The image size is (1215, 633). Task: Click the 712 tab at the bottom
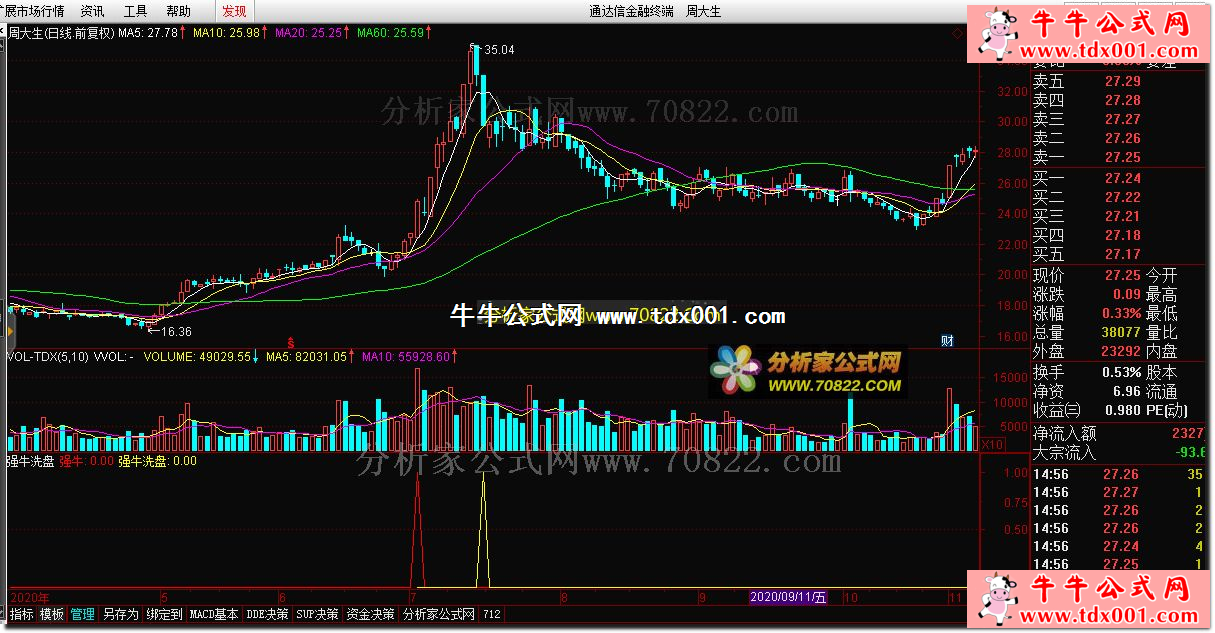[492, 614]
